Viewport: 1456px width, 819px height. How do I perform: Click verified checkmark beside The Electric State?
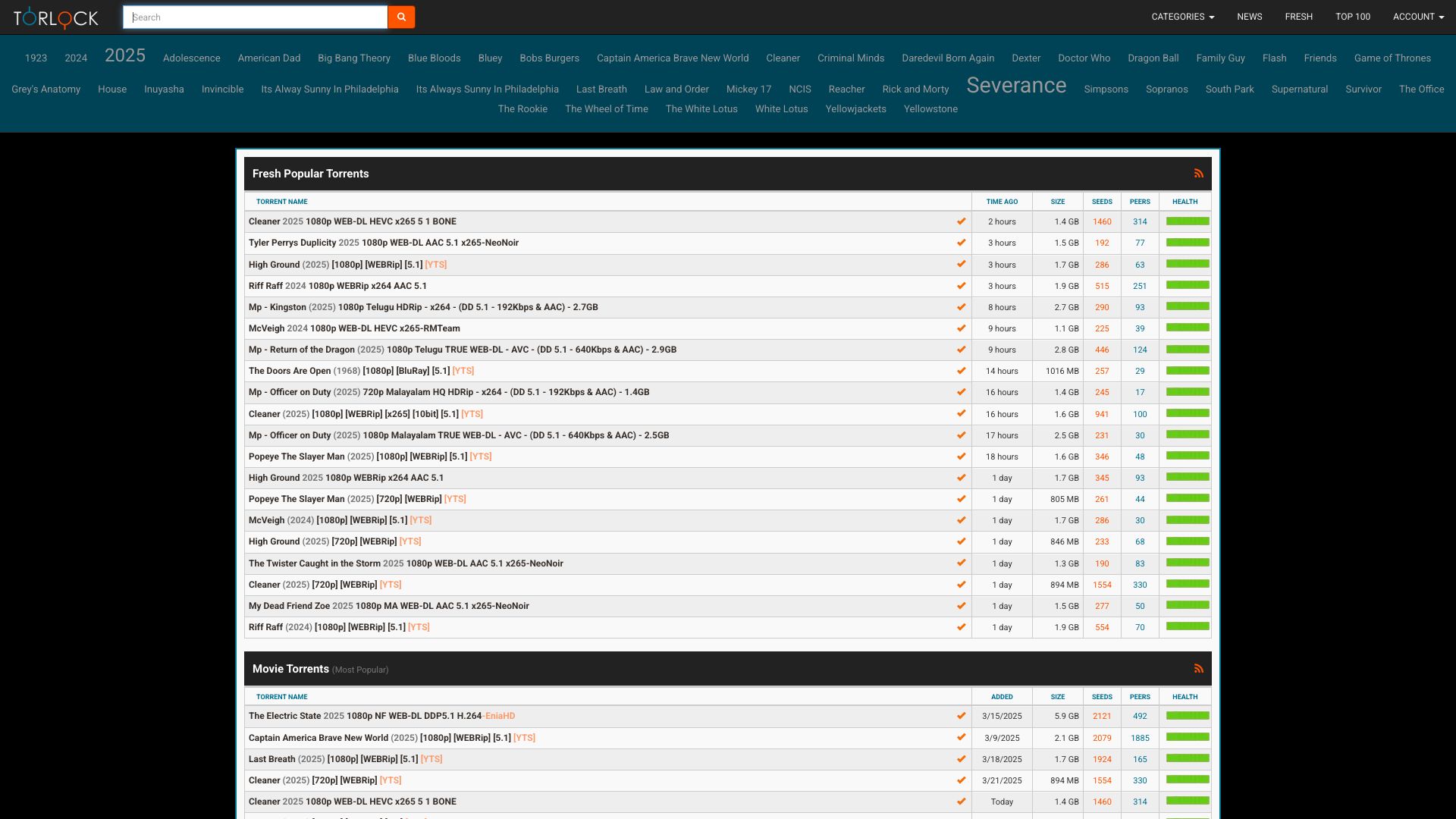coord(961,716)
